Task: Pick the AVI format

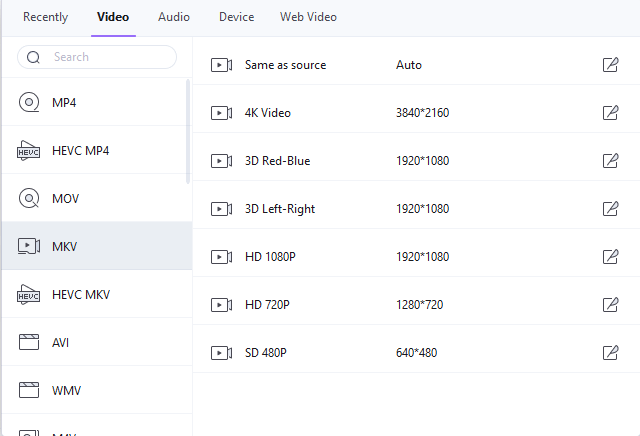Action: pos(61,343)
